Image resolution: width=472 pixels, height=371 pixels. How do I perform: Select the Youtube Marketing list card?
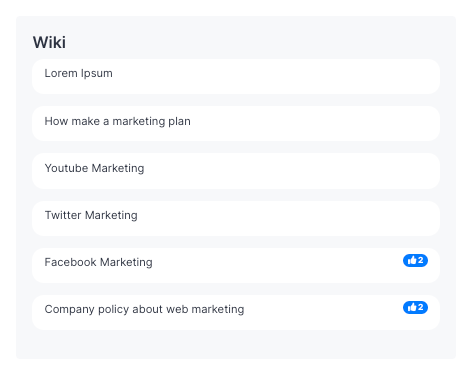(236, 171)
